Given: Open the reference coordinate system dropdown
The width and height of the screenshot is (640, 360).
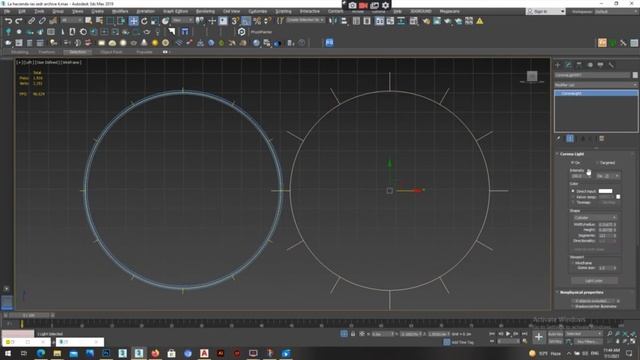Looking at the screenshot, I should pos(182,20).
